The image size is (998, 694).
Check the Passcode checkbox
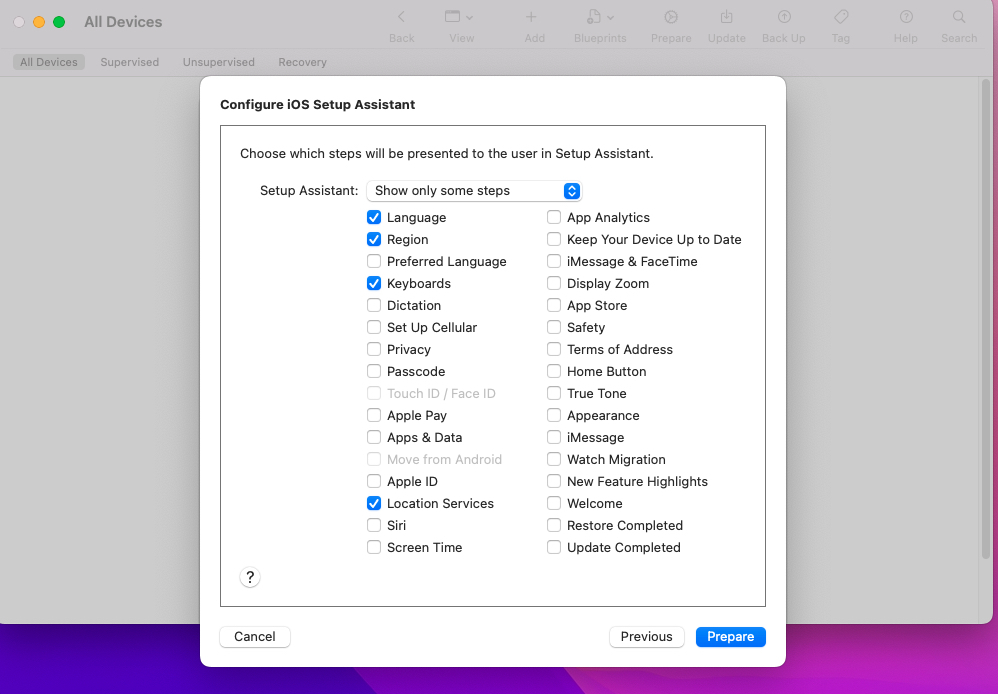point(374,371)
